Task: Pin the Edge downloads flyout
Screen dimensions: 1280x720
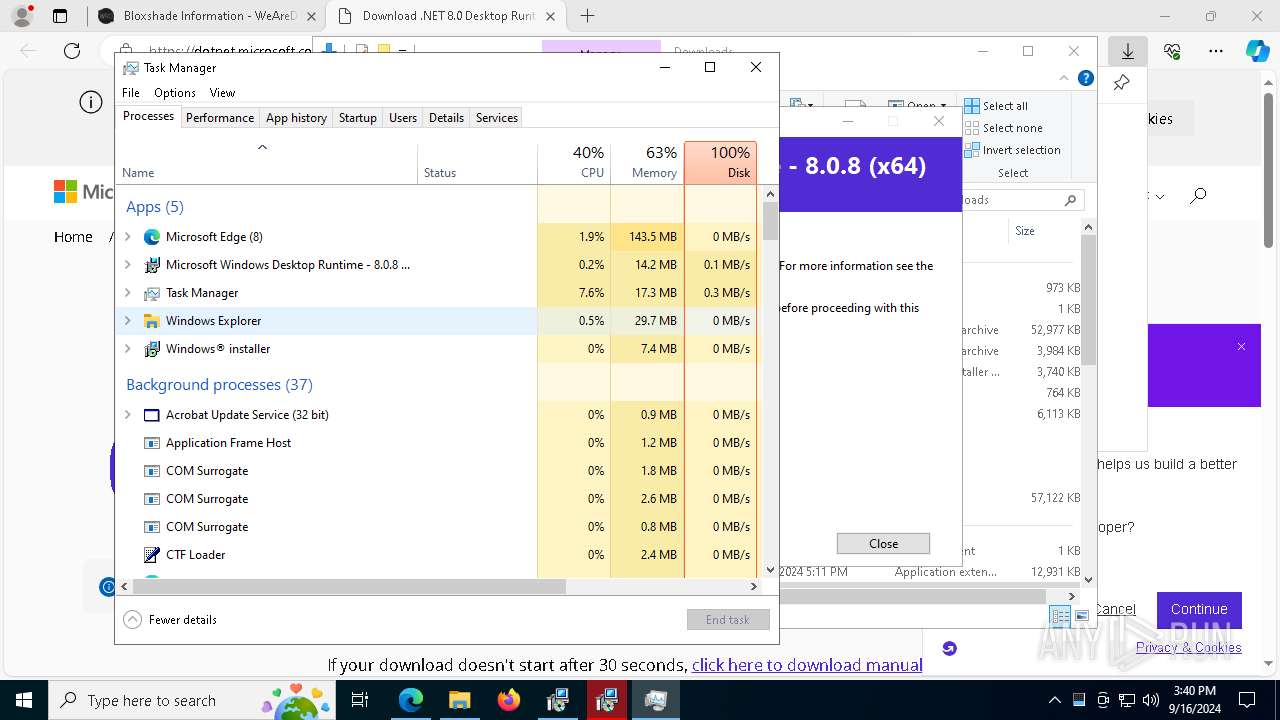Action: click(1122, 82)
